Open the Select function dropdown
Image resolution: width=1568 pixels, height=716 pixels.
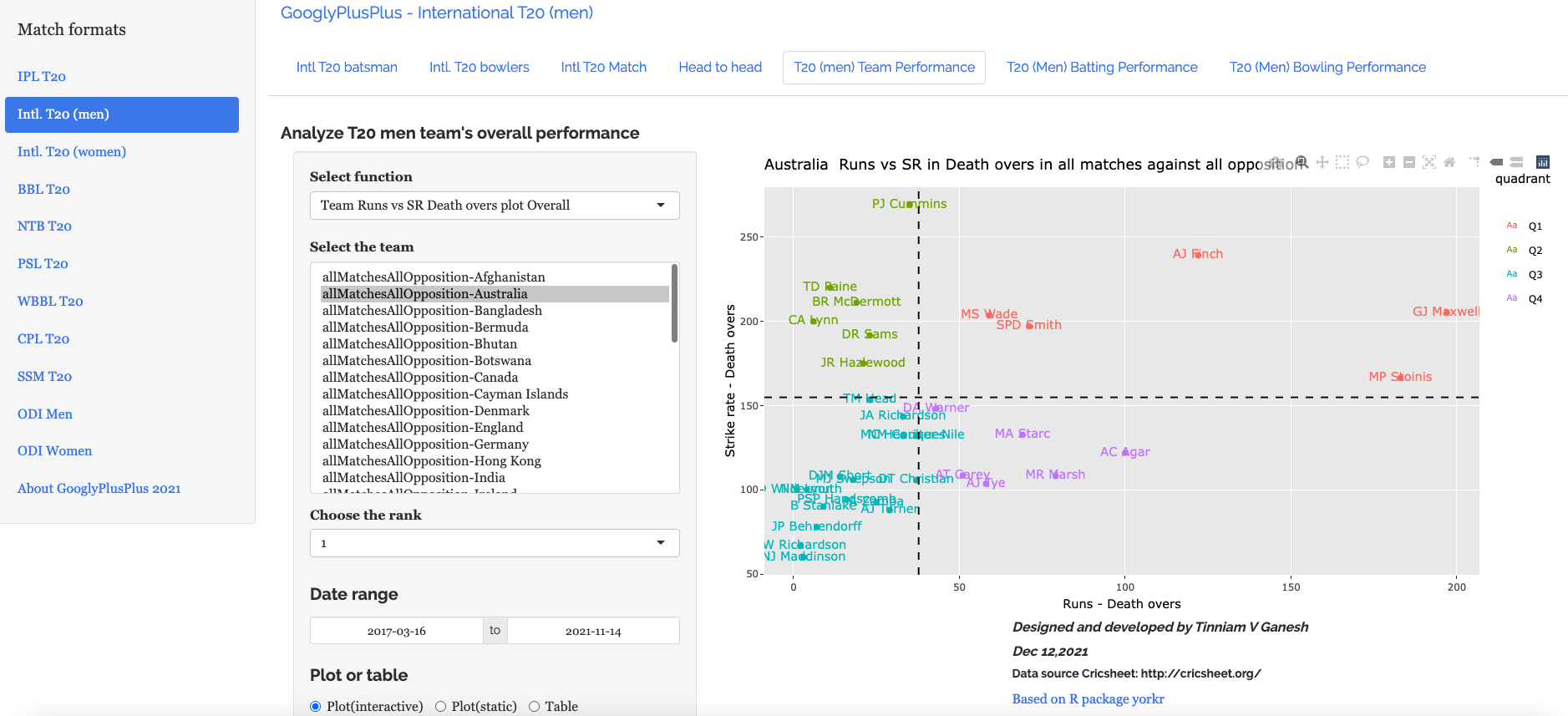point(494,206)
